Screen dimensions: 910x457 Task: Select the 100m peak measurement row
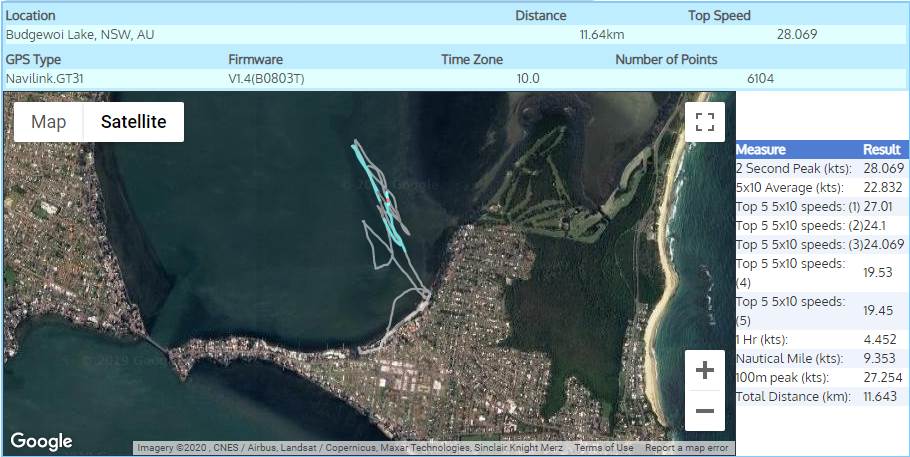(820, 377)
